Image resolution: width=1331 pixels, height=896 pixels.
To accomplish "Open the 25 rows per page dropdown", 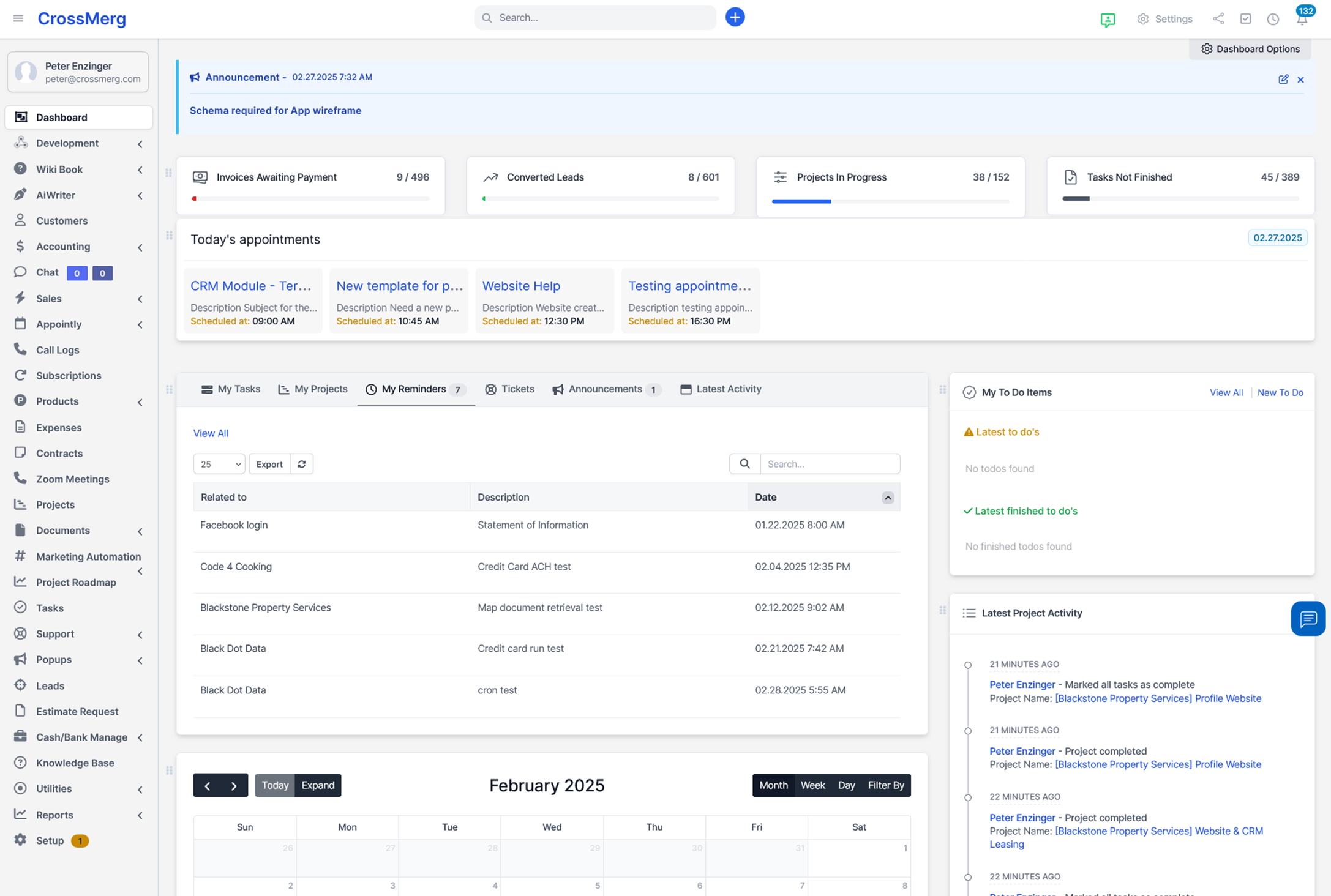I will tap(219, 464).
